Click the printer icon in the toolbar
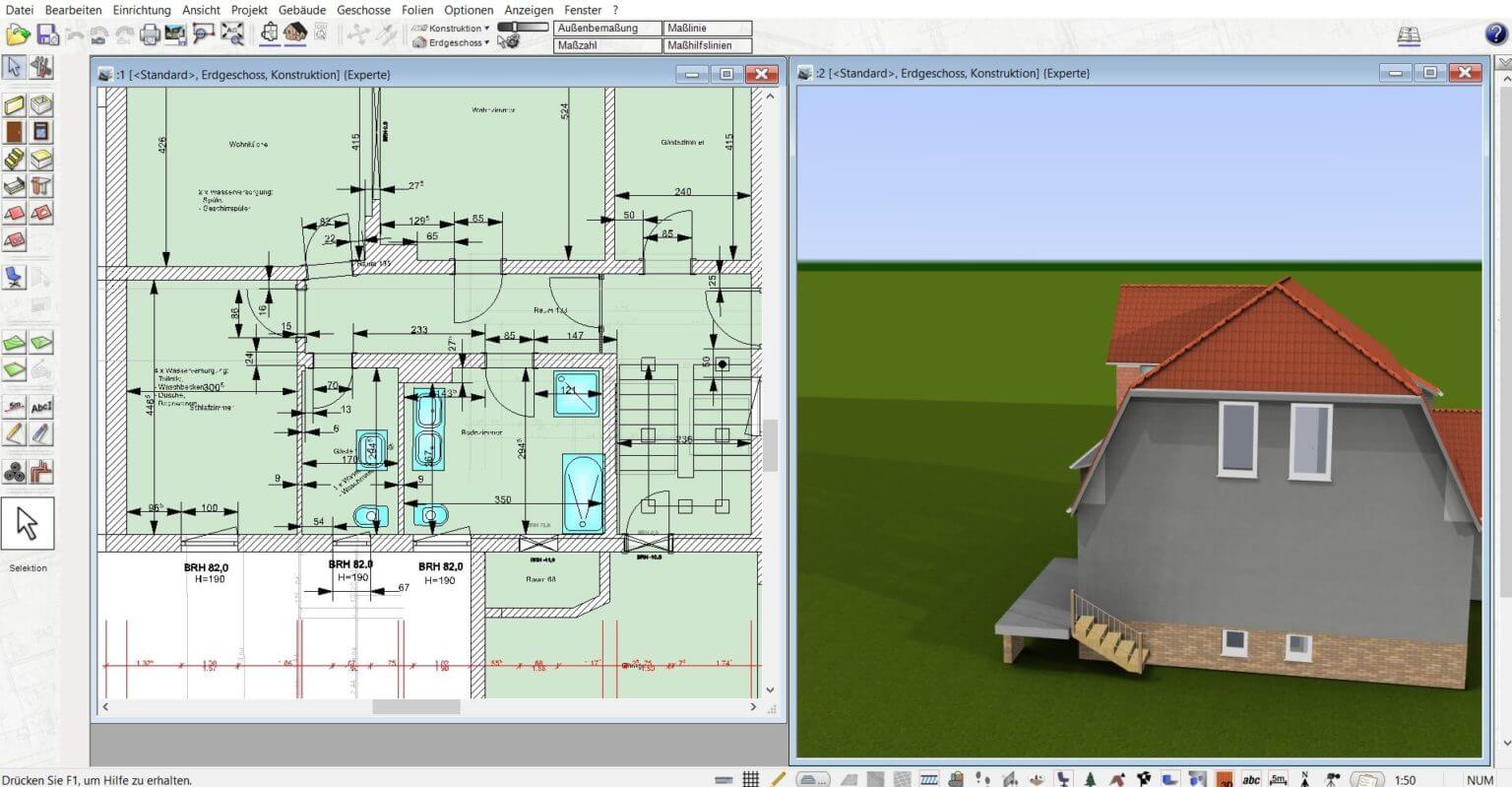 [x=150, y=33]
